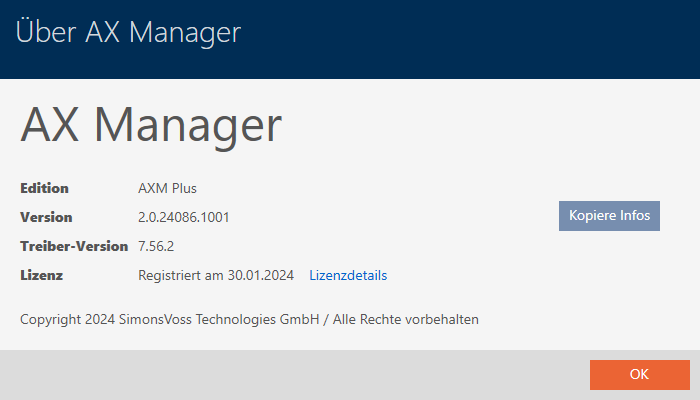
Task: Select the Version label
Action: 46,217
